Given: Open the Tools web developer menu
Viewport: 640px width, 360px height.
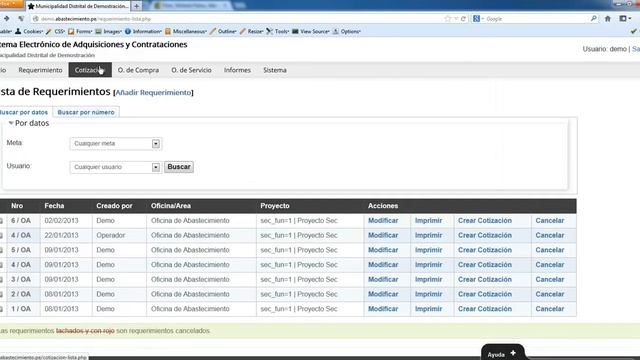Looking at the screenshot, I should click(x=278, y=31).
